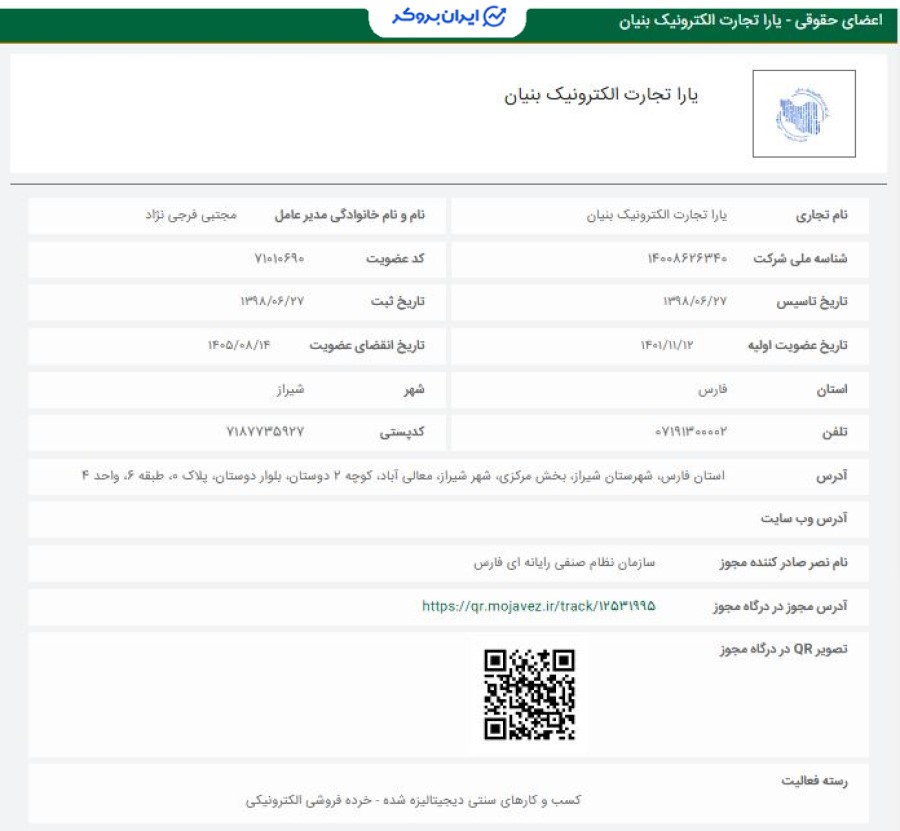The width and height of the screenshot is (900, 831).
Task: Click the شناسه ملی شرکت label
Action: pos(800,259)
